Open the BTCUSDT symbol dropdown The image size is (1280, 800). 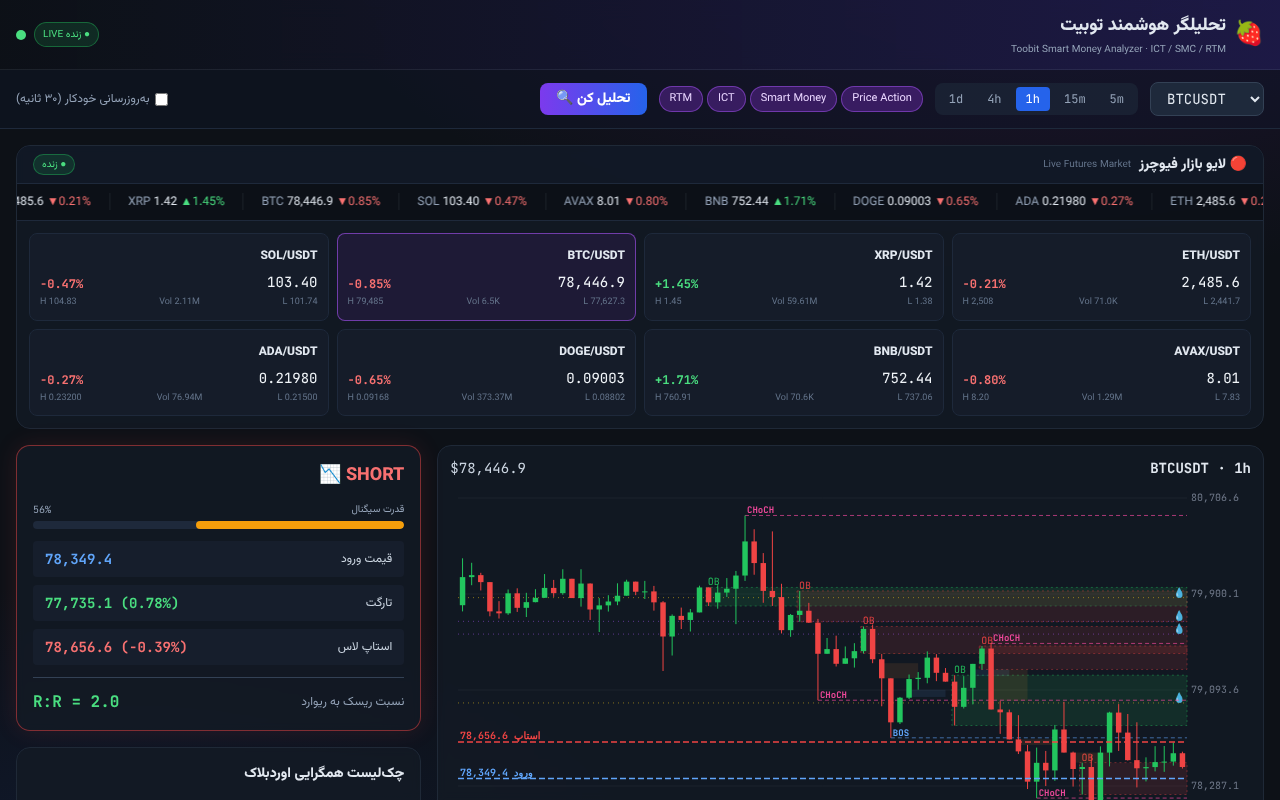click(x=1207, y=99)
